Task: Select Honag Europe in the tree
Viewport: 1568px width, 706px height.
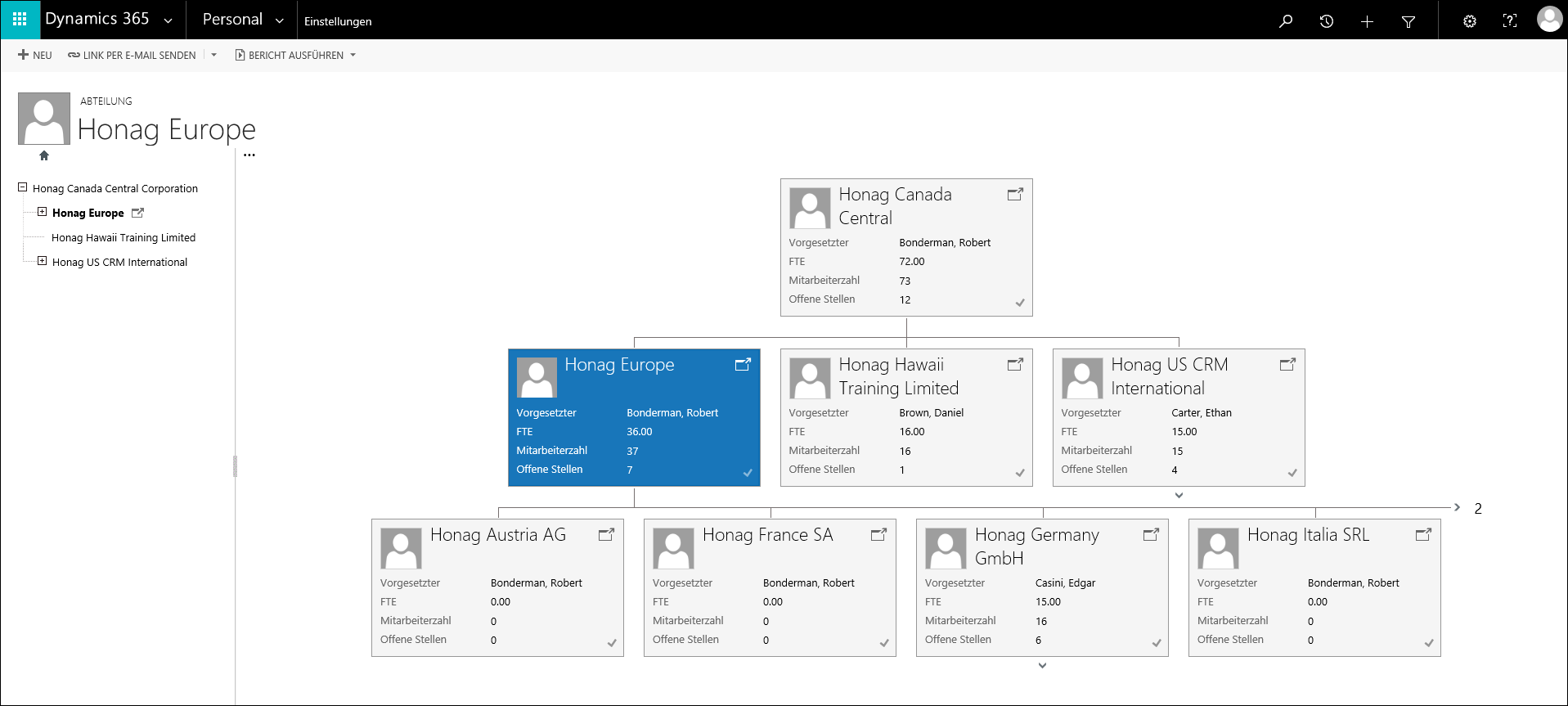Action: tap(88, 213)
